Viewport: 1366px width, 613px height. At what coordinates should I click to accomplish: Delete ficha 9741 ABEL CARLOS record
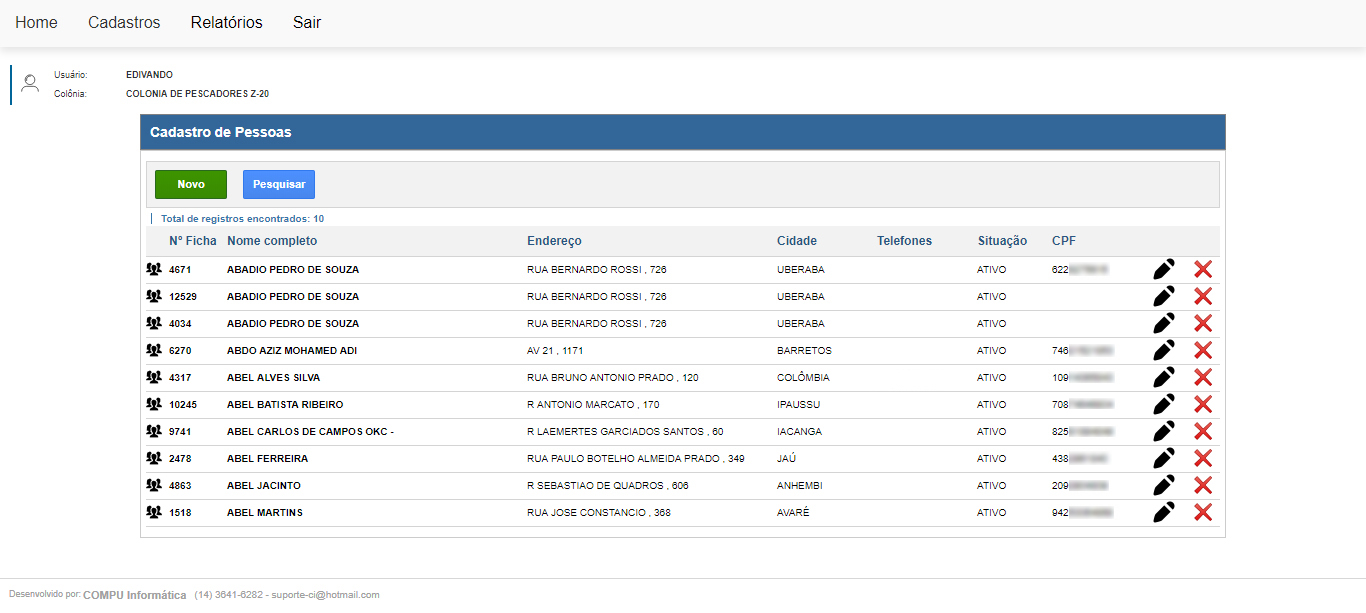[1203, 431]
